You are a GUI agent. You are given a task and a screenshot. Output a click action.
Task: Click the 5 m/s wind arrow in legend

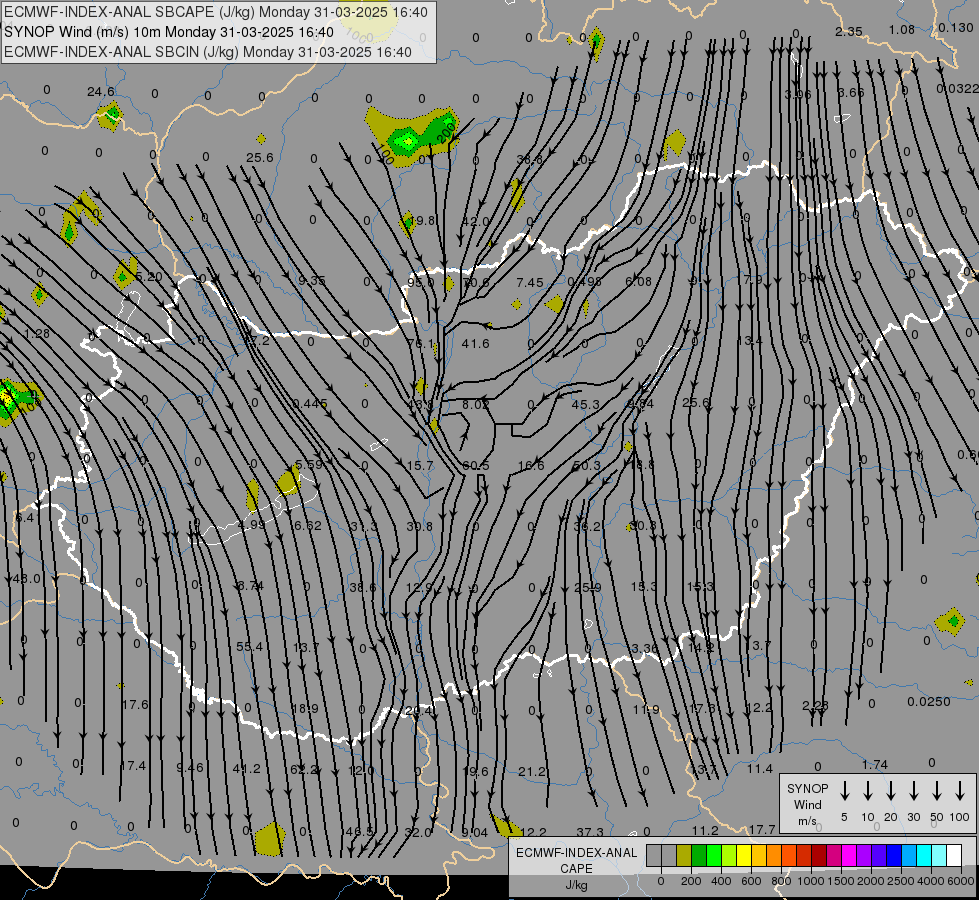point(844,790)
